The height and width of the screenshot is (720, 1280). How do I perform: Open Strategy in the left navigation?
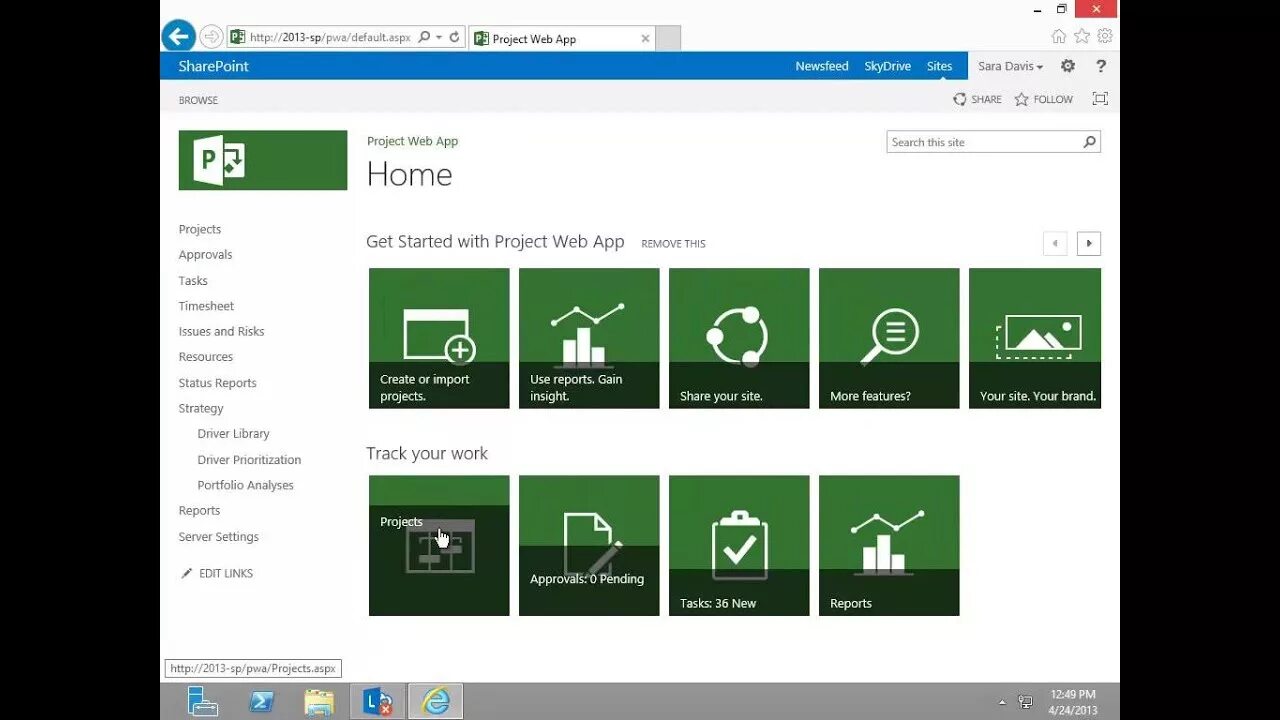click(201, 408)
